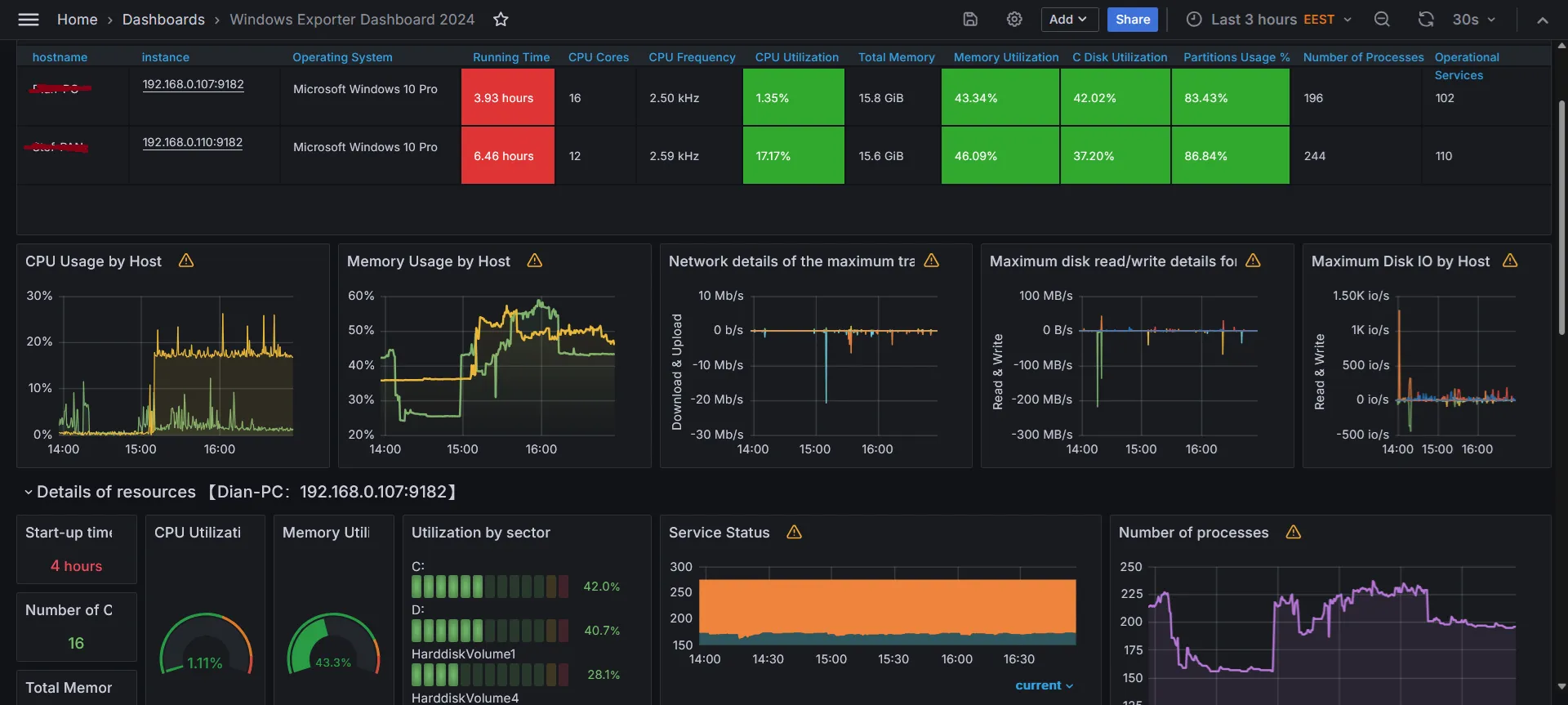1568x705 pixels.
Task: Click the warning icon on CPU Usage by Host
Action: [x=186, y=261]
